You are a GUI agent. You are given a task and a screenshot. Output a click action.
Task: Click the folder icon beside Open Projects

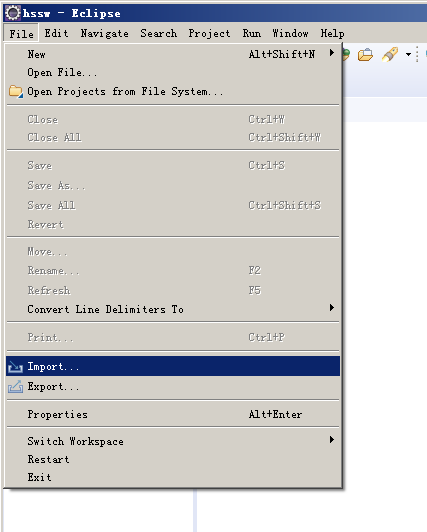coord(16,91)
